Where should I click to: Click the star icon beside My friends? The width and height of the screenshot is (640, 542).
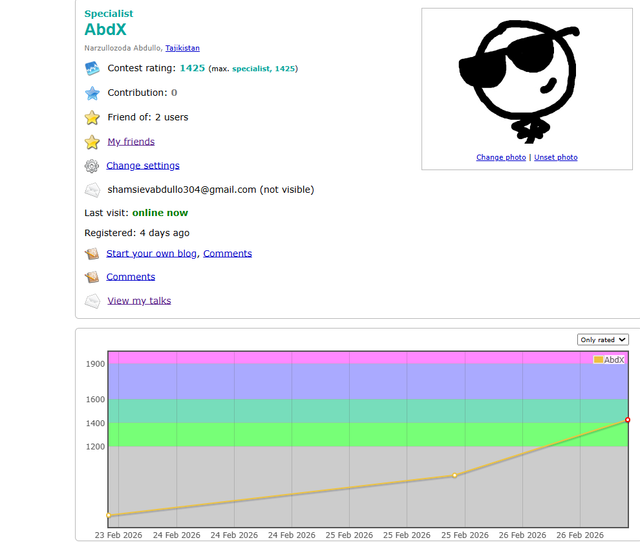tap(92, 142)
